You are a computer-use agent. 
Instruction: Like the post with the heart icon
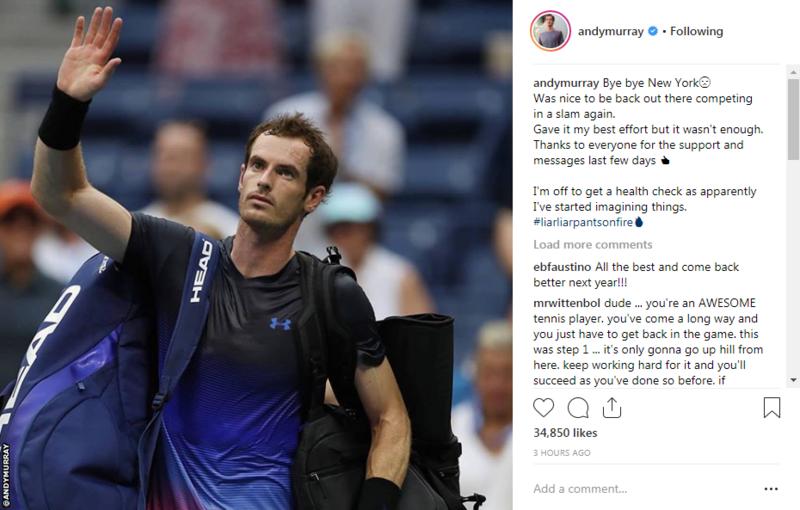[543, 407]
